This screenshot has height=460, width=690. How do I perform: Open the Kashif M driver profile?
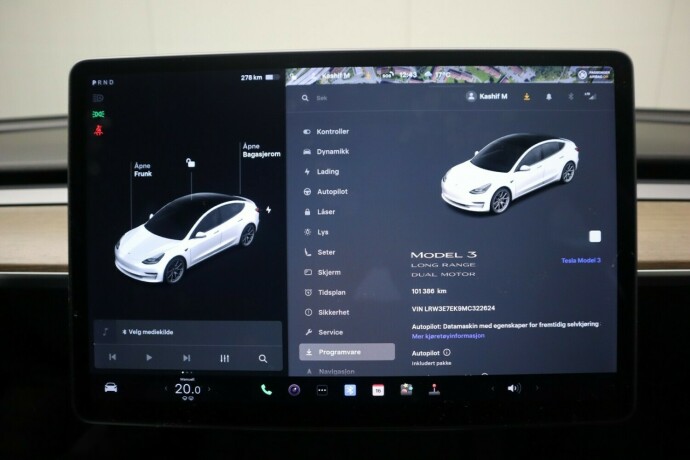487,96
